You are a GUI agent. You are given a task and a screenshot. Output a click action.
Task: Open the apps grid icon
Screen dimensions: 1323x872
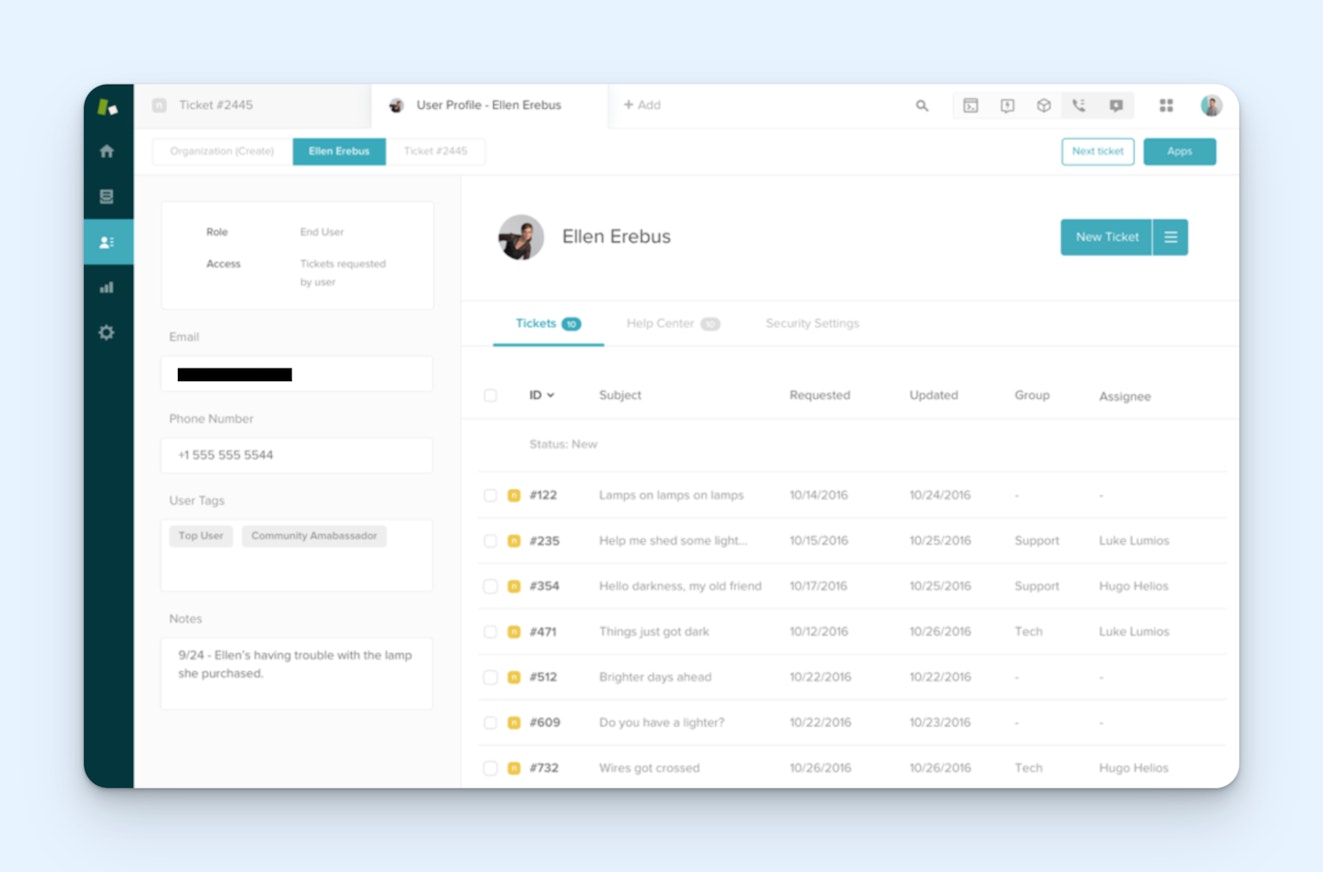click(1166, 106)
